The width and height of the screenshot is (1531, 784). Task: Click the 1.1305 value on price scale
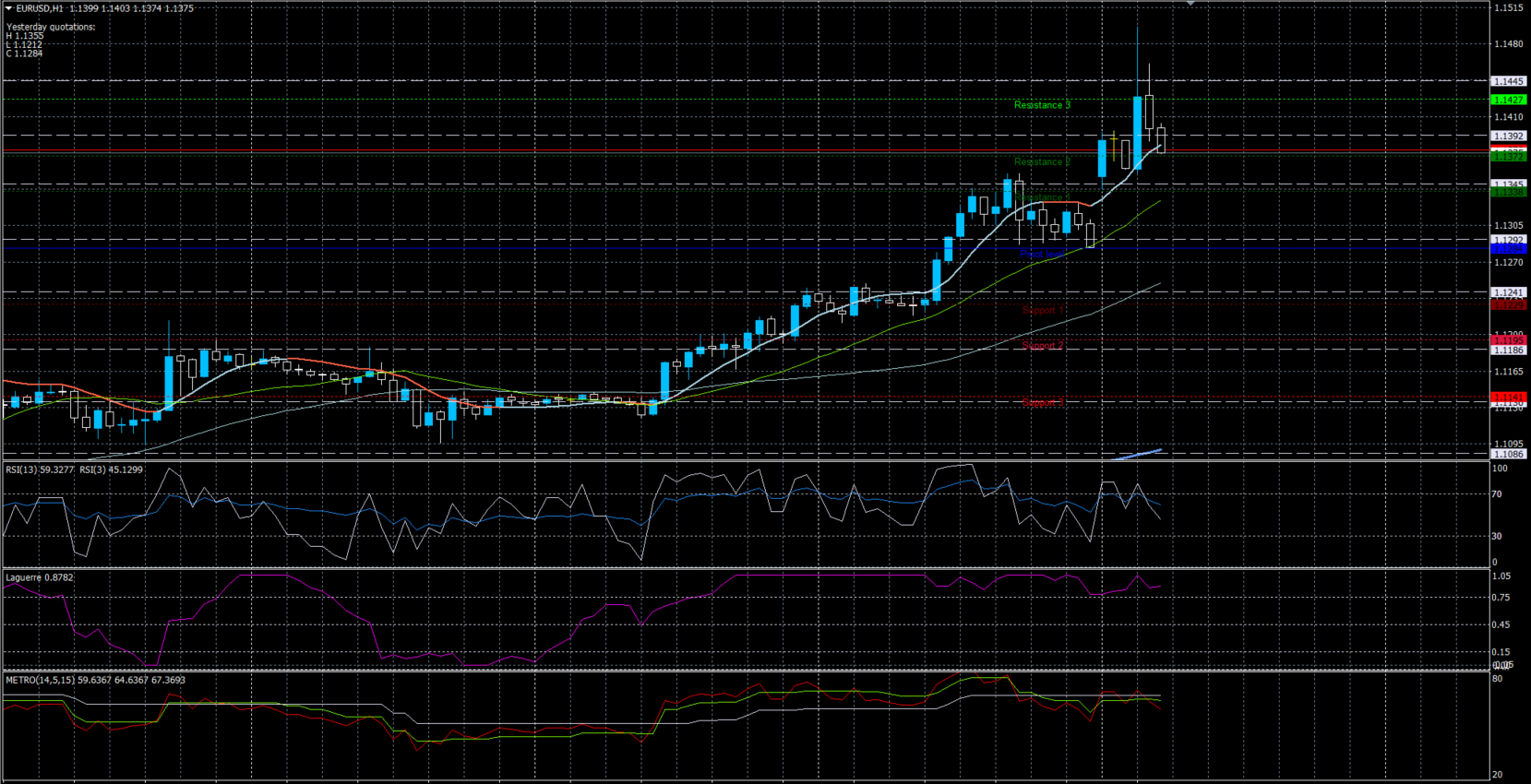pos(1509,225)
